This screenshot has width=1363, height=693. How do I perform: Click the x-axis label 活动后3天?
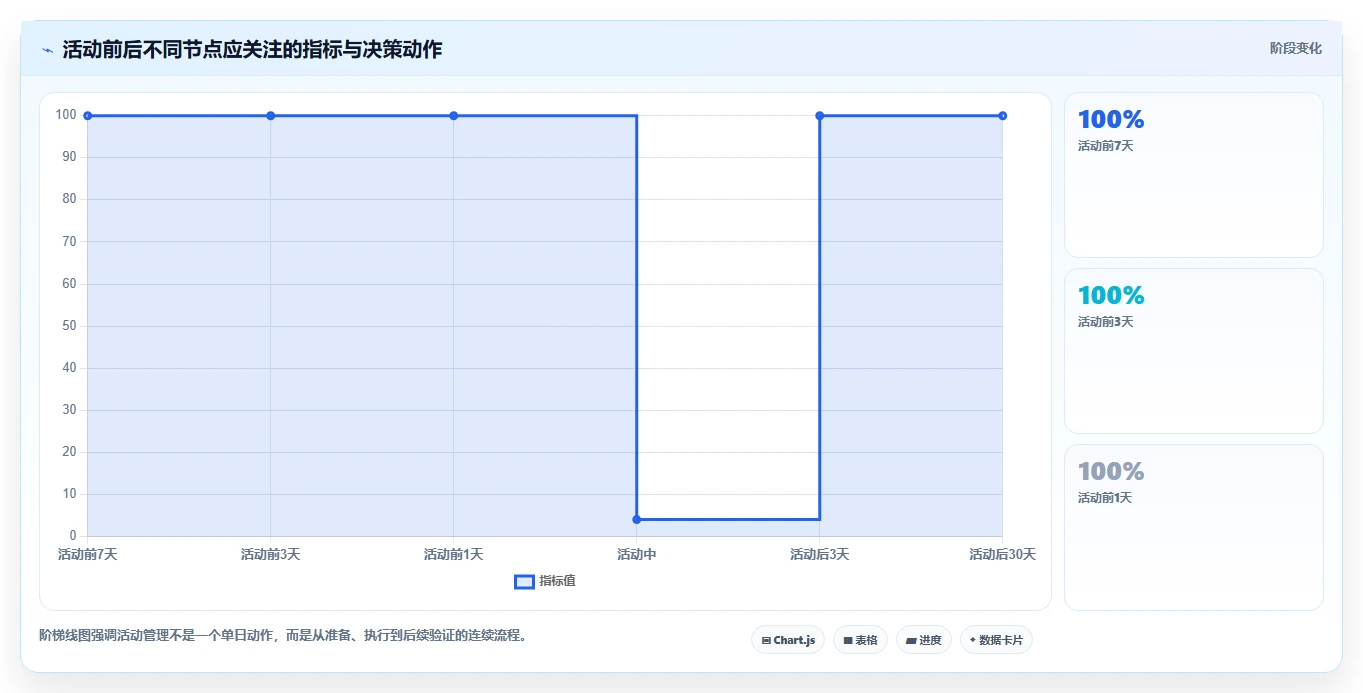click(820, 554)
